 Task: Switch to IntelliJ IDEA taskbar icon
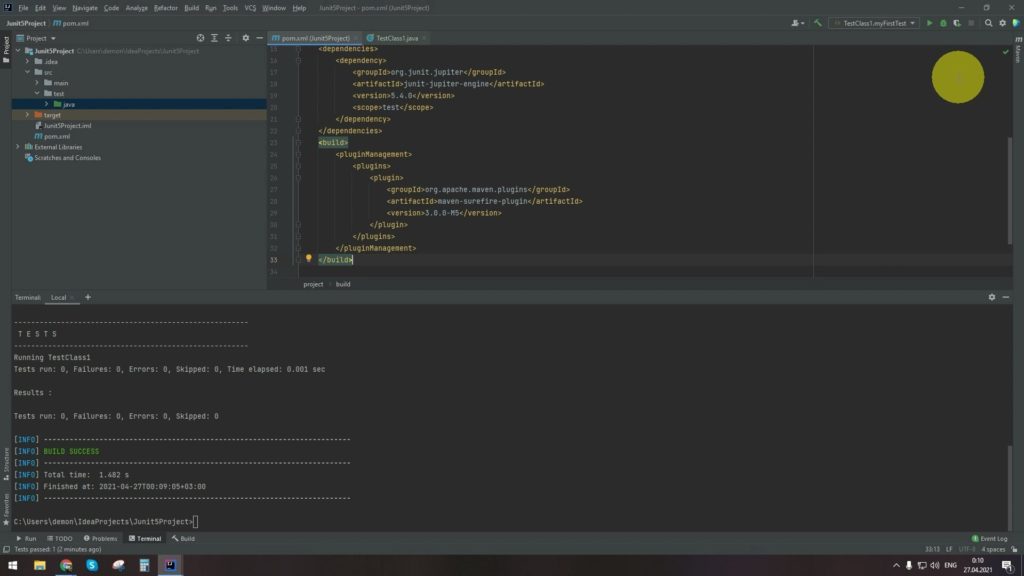170,566
